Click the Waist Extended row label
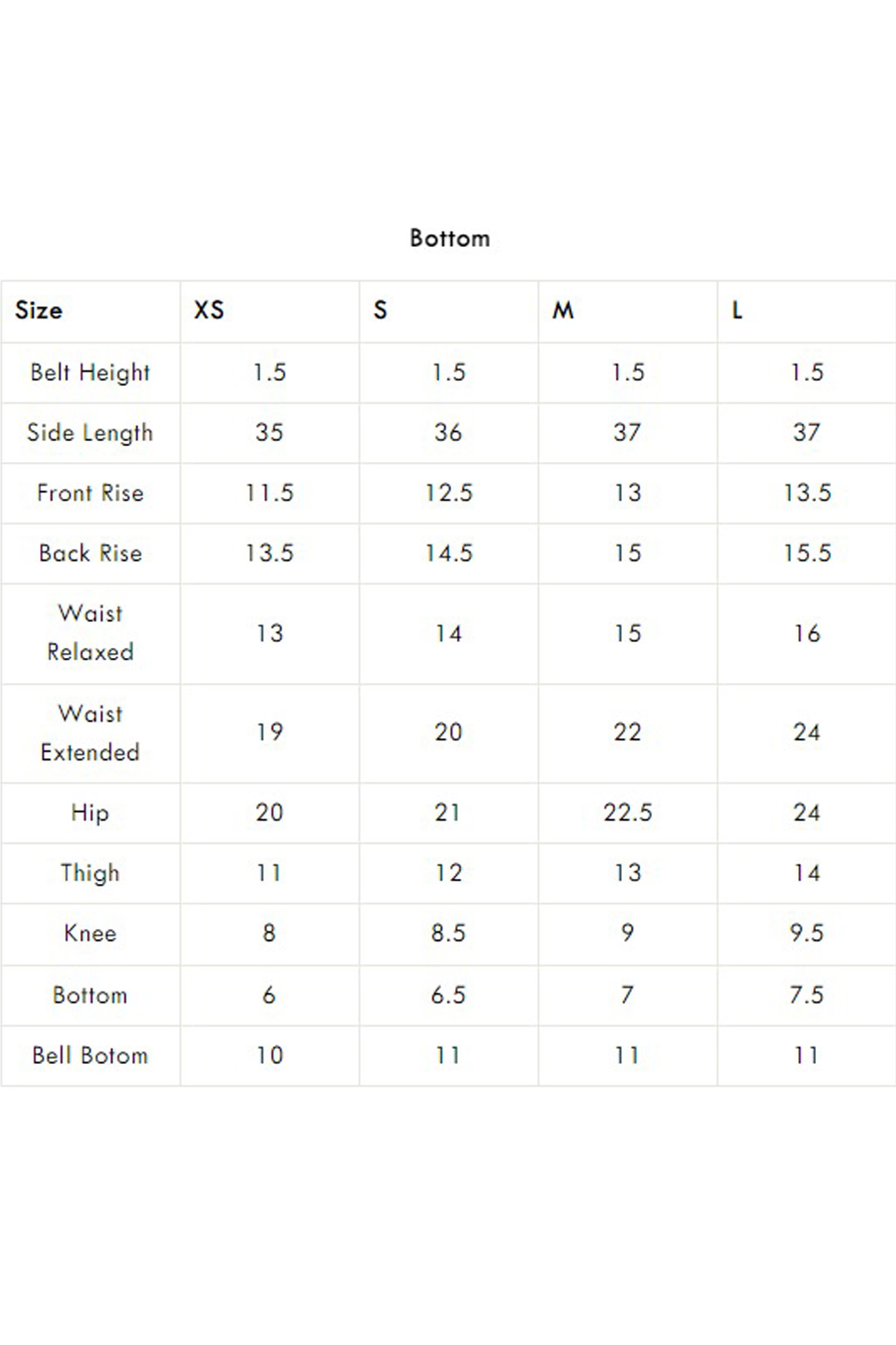Viewport: 896px width, 1345px height. [x=90, y=733]
